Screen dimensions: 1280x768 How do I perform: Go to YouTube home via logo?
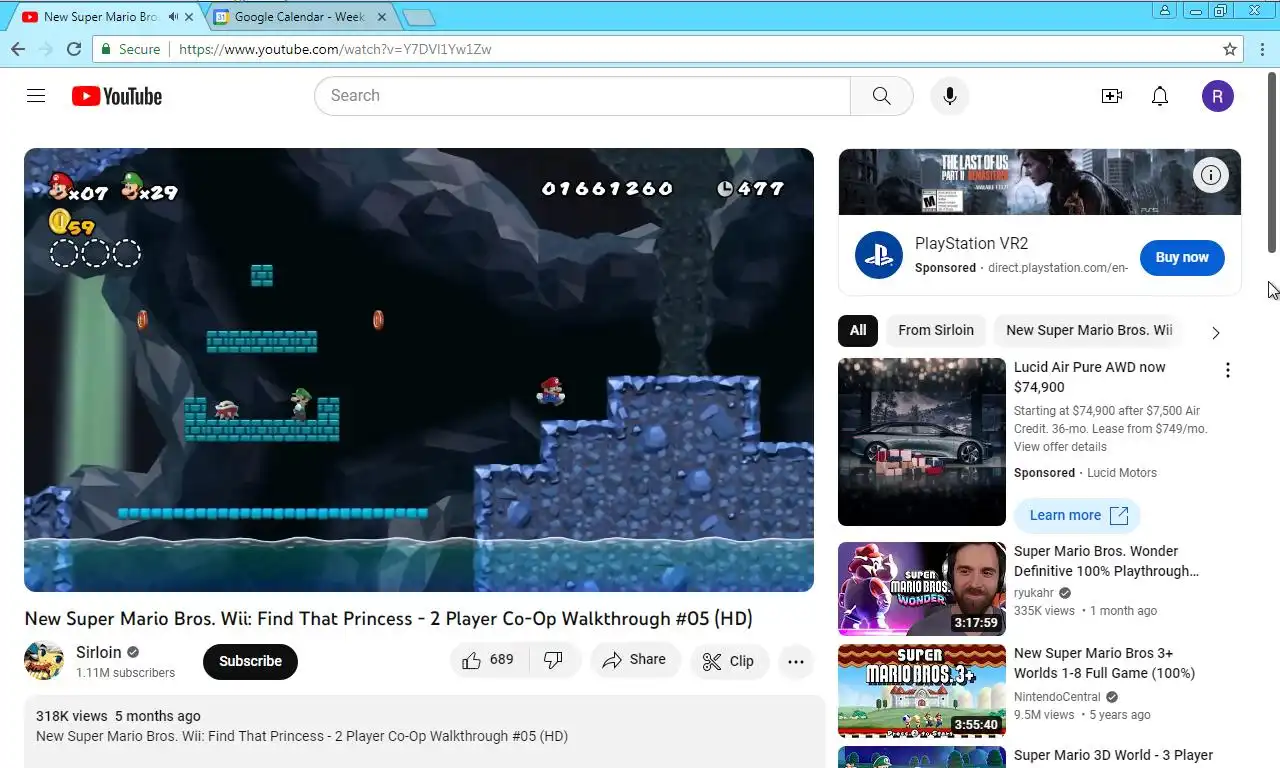(117, 96)
